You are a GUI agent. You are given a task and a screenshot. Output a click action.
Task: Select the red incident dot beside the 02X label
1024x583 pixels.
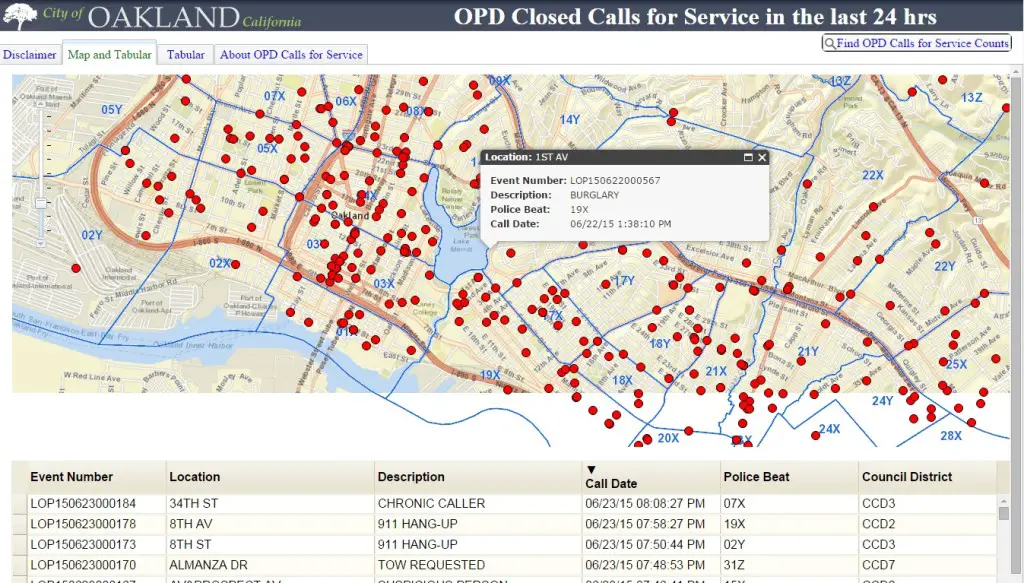coord(235,264)
